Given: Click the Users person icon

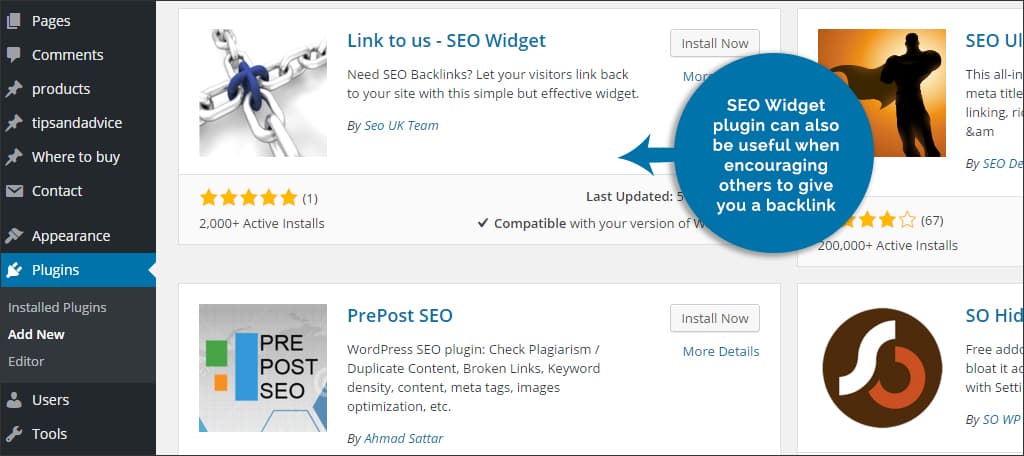Looking at the screenshot, I should click(14, 400).
